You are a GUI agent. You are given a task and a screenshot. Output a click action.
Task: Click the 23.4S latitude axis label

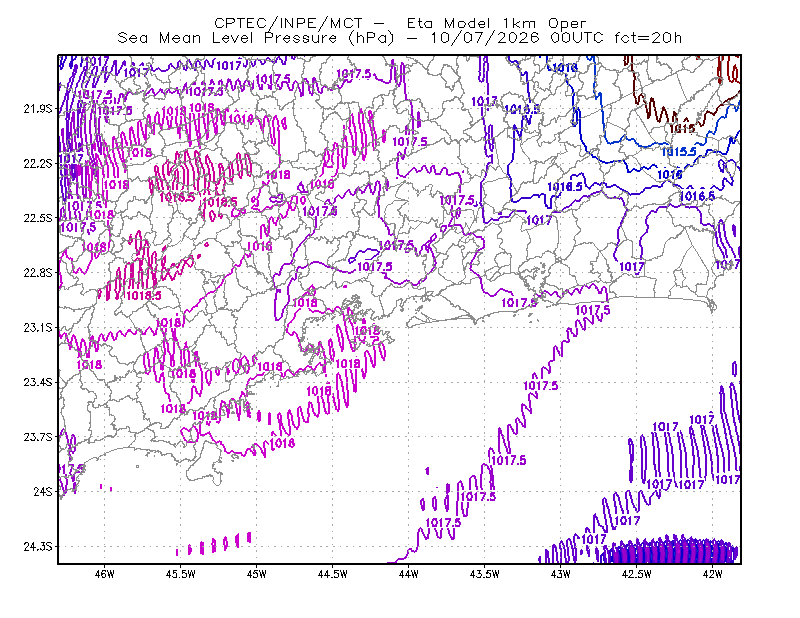pyautogui.click(x=38, y=382)
